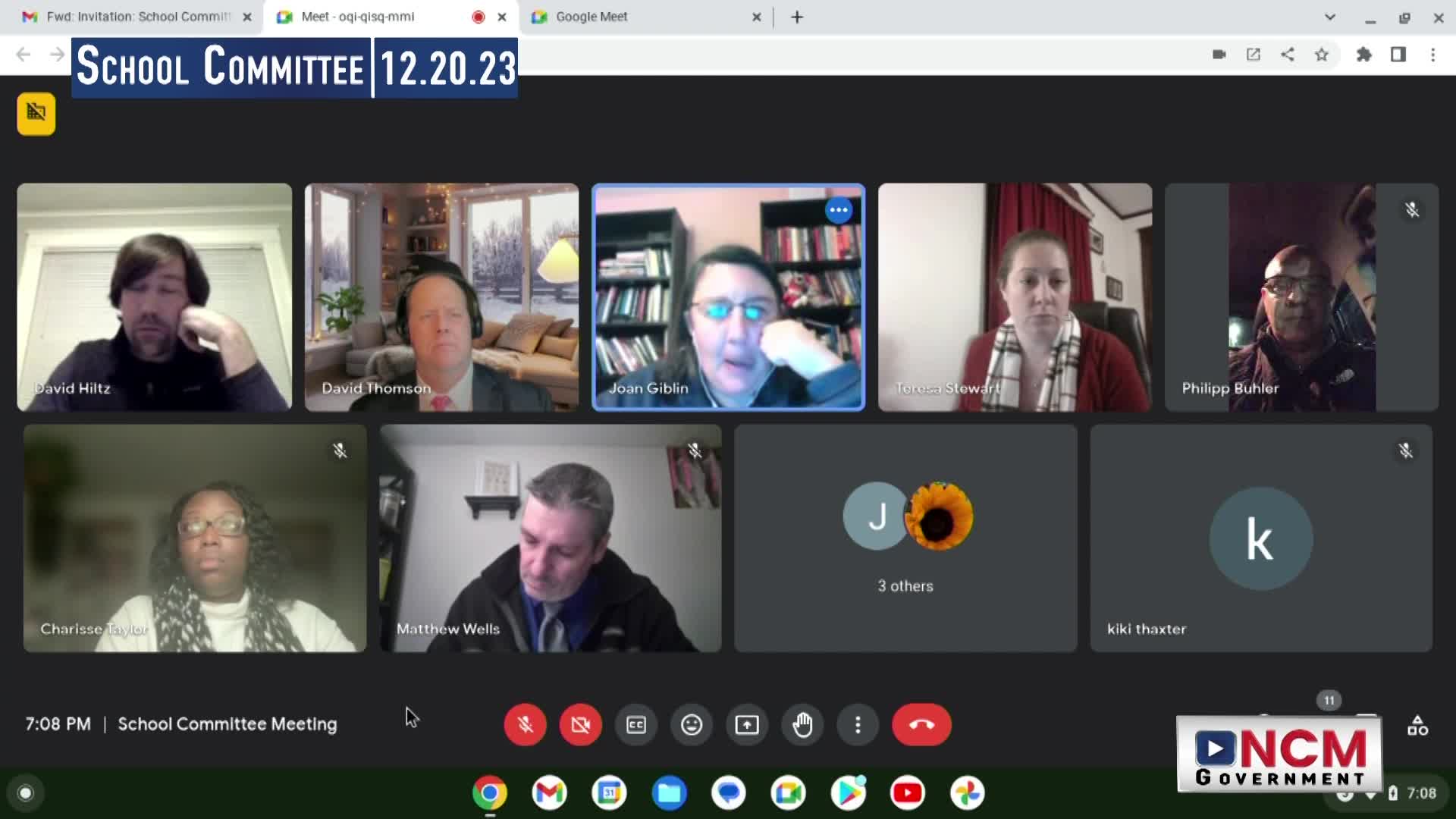
Task: Open a new browser tab
Action: click(x=796, y=17)
